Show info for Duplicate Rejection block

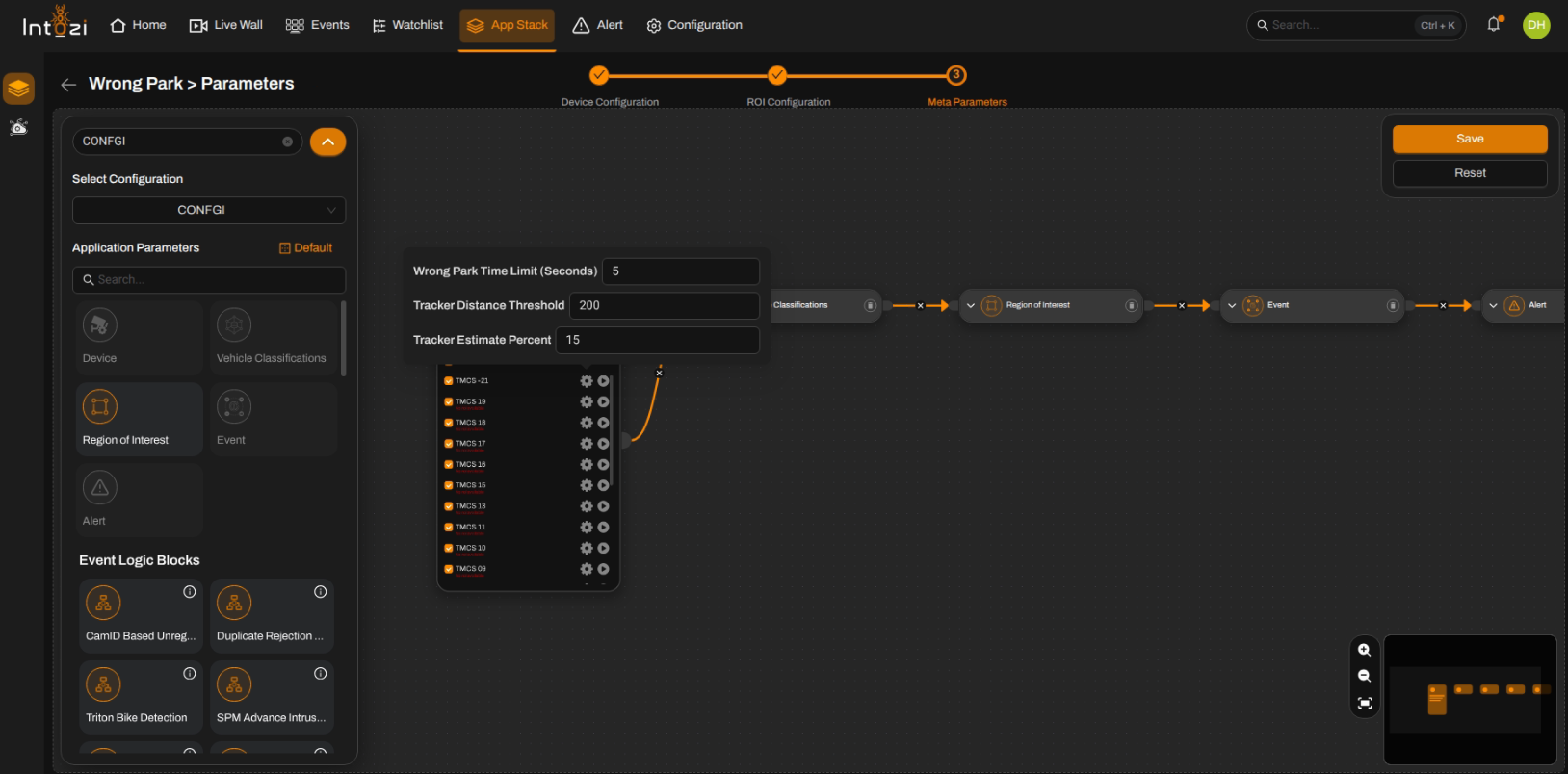click(321, 592)
